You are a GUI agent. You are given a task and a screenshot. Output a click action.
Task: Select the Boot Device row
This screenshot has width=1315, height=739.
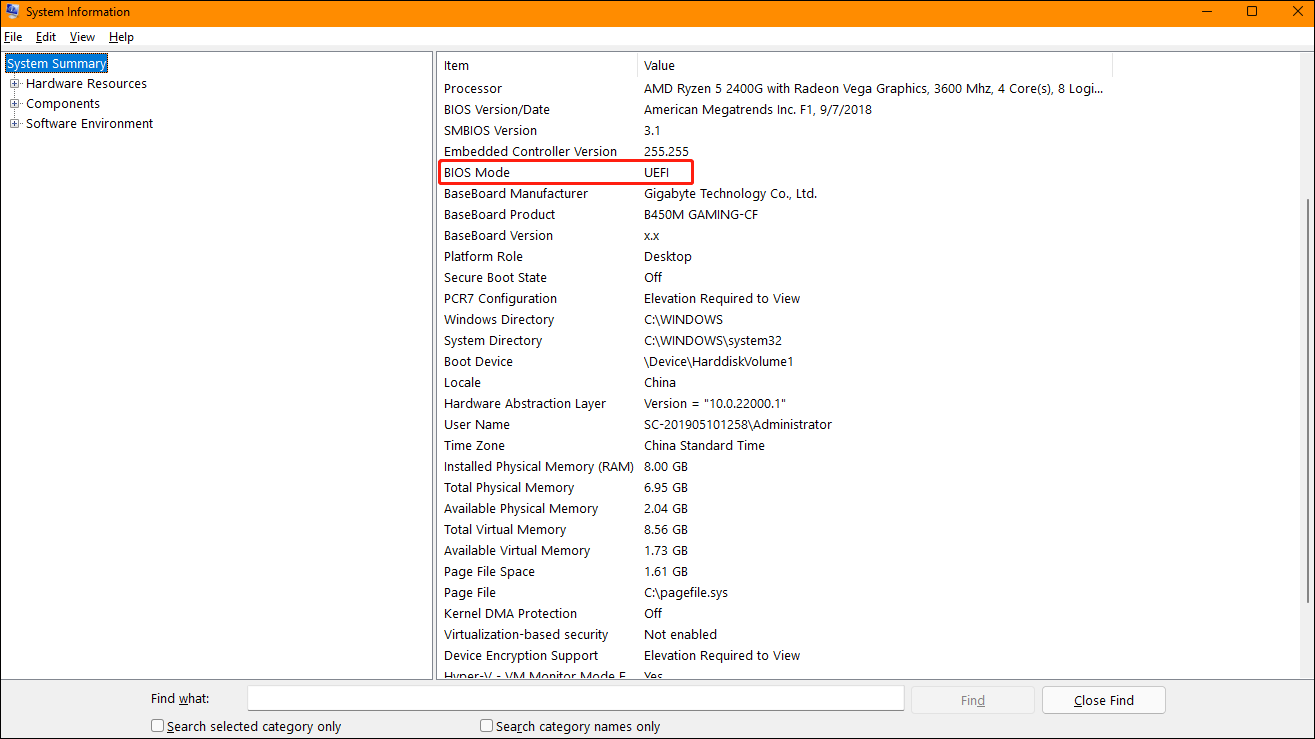[x=775, y=362]
